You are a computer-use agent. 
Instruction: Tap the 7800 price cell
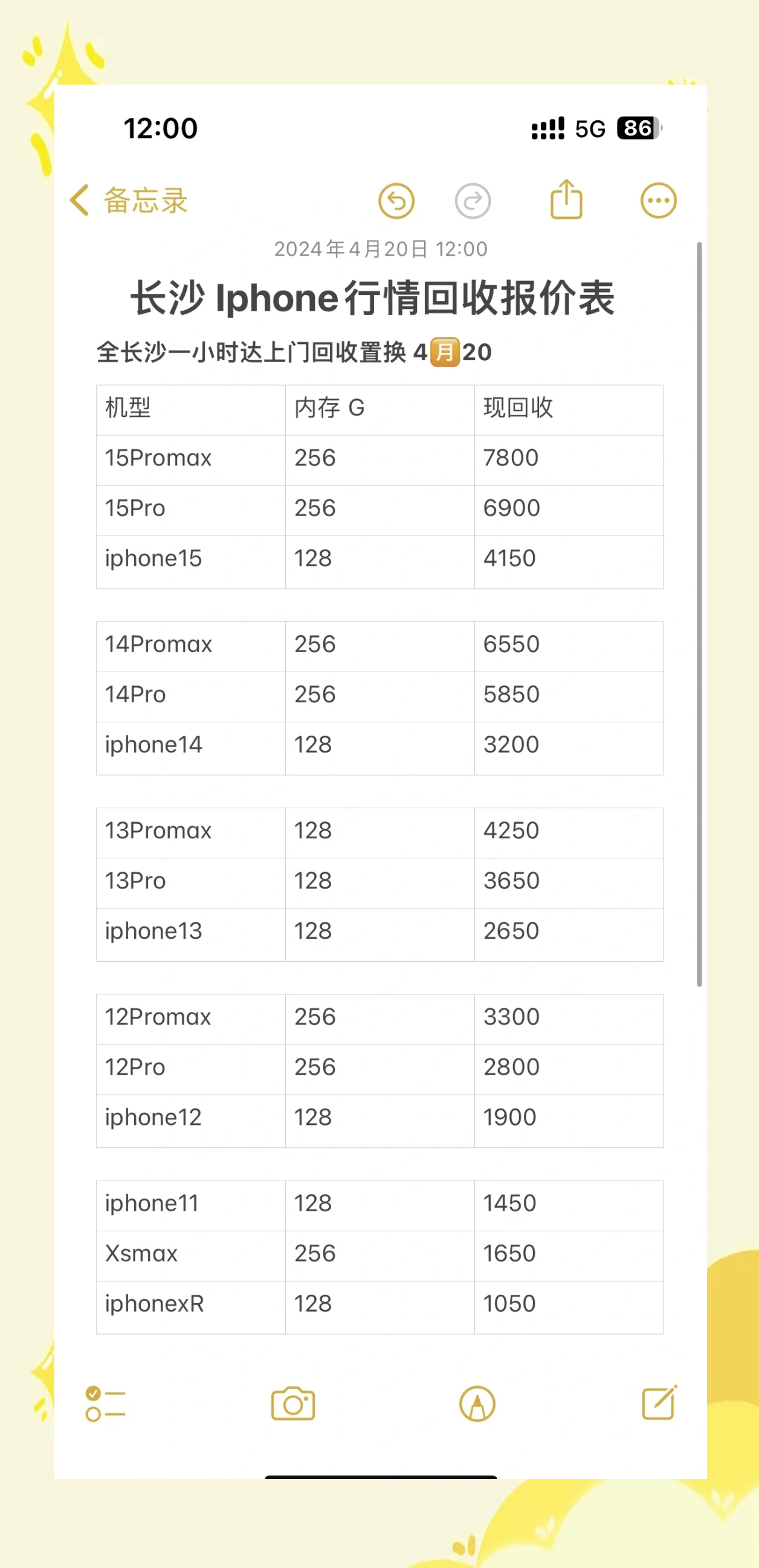[569, 458]
